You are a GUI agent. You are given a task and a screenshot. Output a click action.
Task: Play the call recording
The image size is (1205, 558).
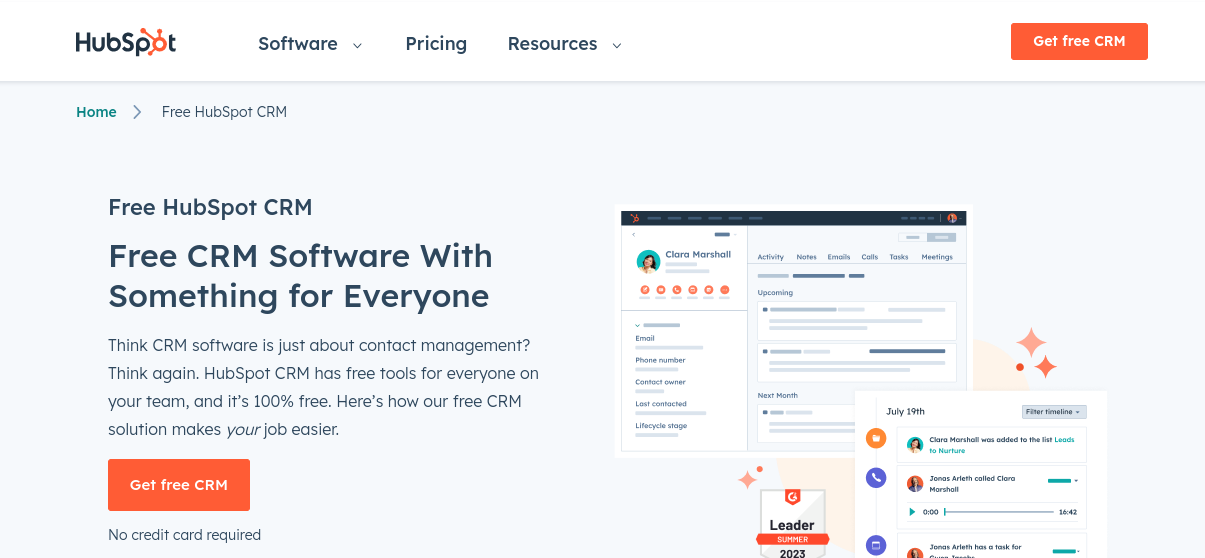point(912,512)
